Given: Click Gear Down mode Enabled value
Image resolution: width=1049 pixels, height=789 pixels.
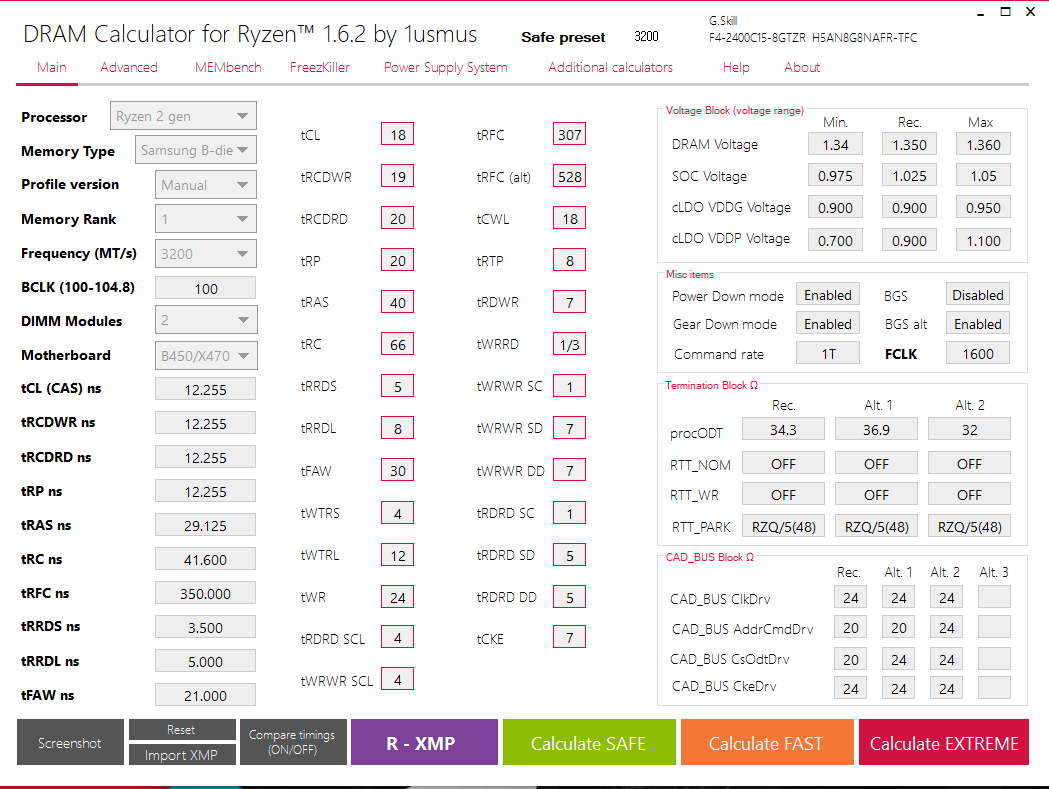Looking at the screenshot, I should tap(828, 324).
